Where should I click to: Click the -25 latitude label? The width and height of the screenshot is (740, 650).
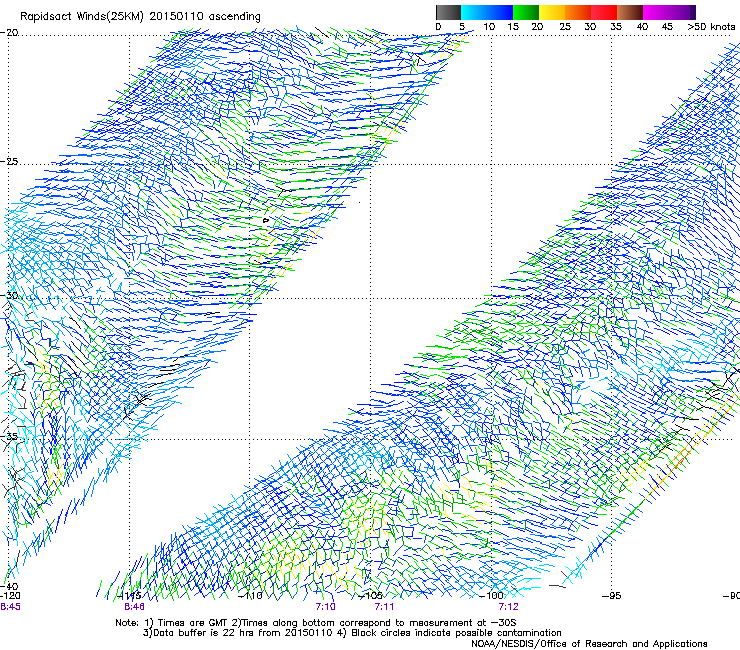pyautogui.click(x=9, y=162)
